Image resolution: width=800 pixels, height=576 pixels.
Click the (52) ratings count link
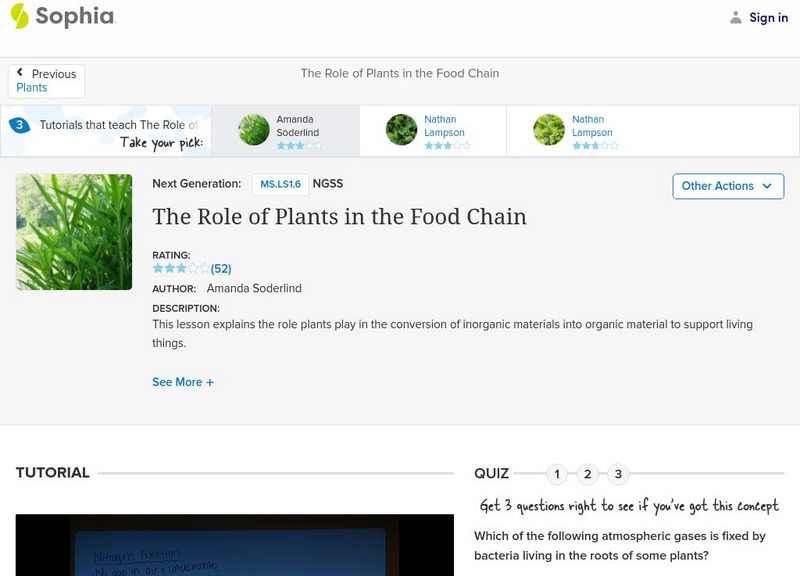(220, 268)
